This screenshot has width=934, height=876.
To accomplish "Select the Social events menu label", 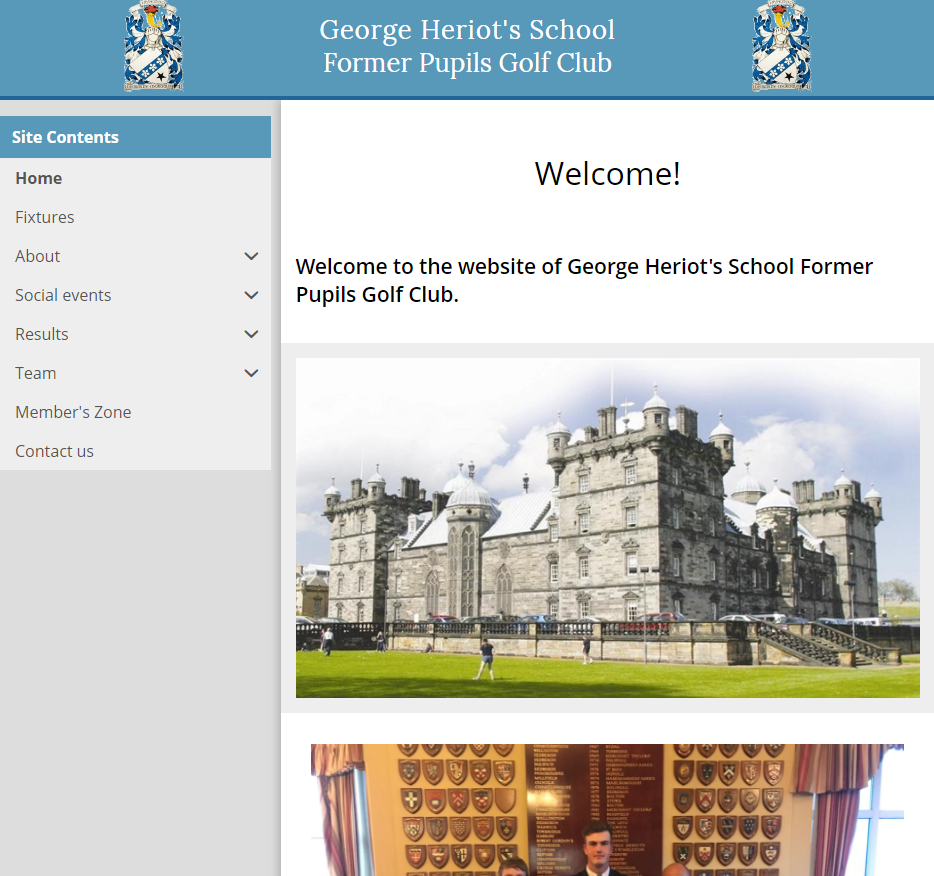I will 63,295.
